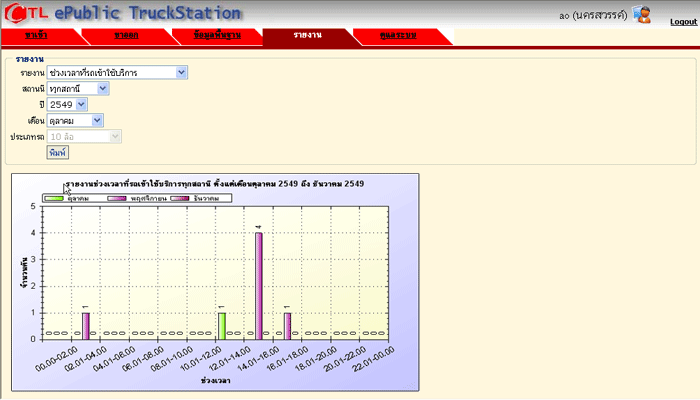Screen dimensions: 700x400
Task: Open the รายงาน report type dropdown
Action: tap(117, 72)
